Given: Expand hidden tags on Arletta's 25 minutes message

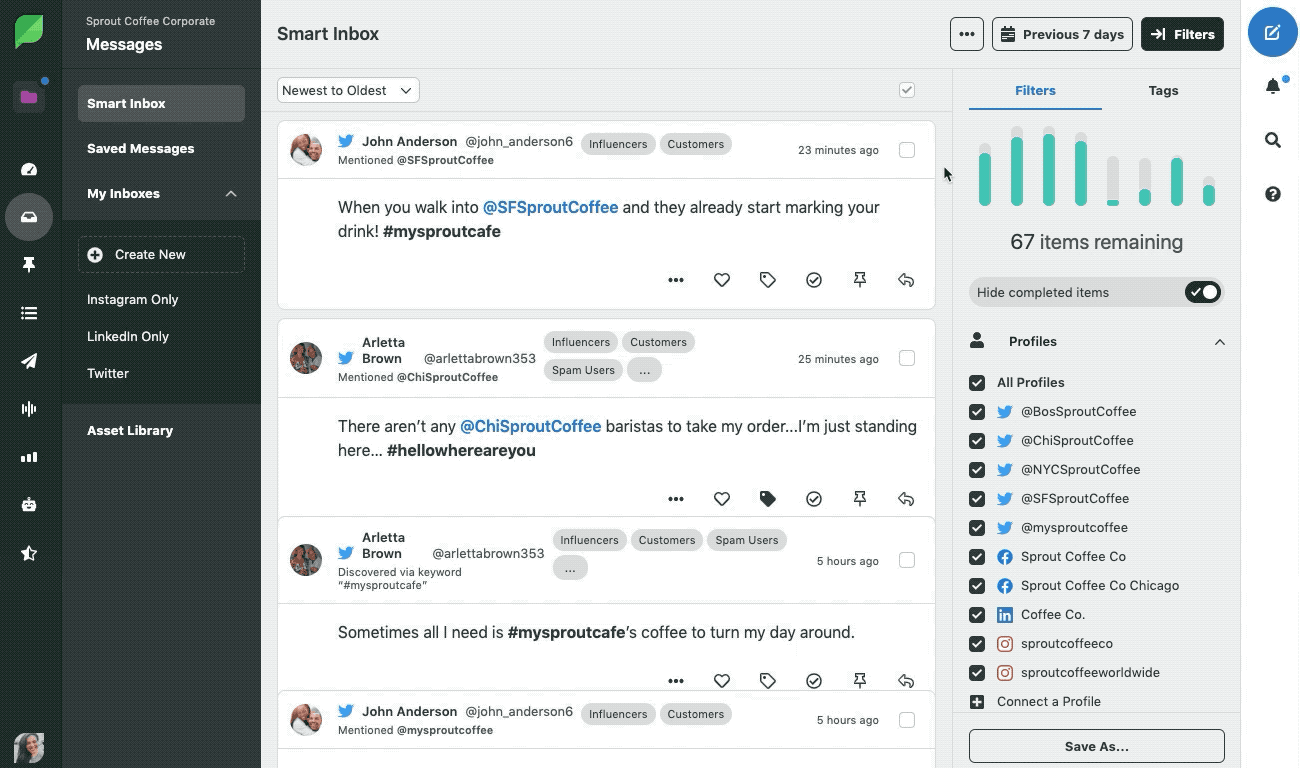Looking at the screenshot, I should [x=644, y=370].
